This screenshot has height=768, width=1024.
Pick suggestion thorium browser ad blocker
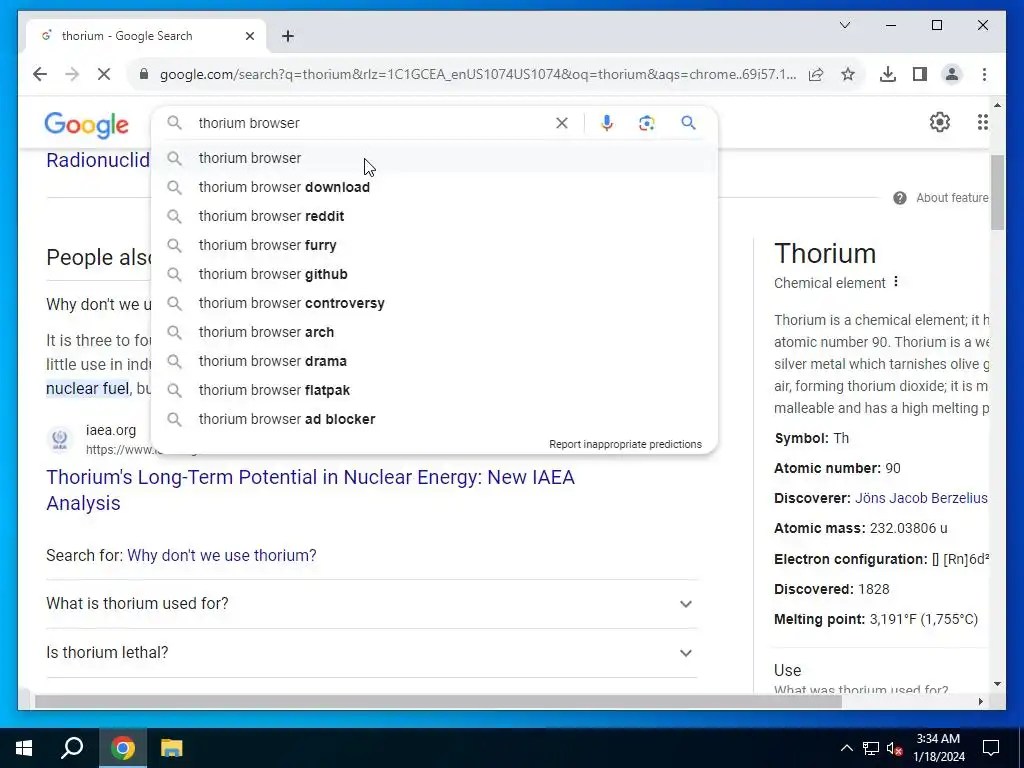point(434,419)
